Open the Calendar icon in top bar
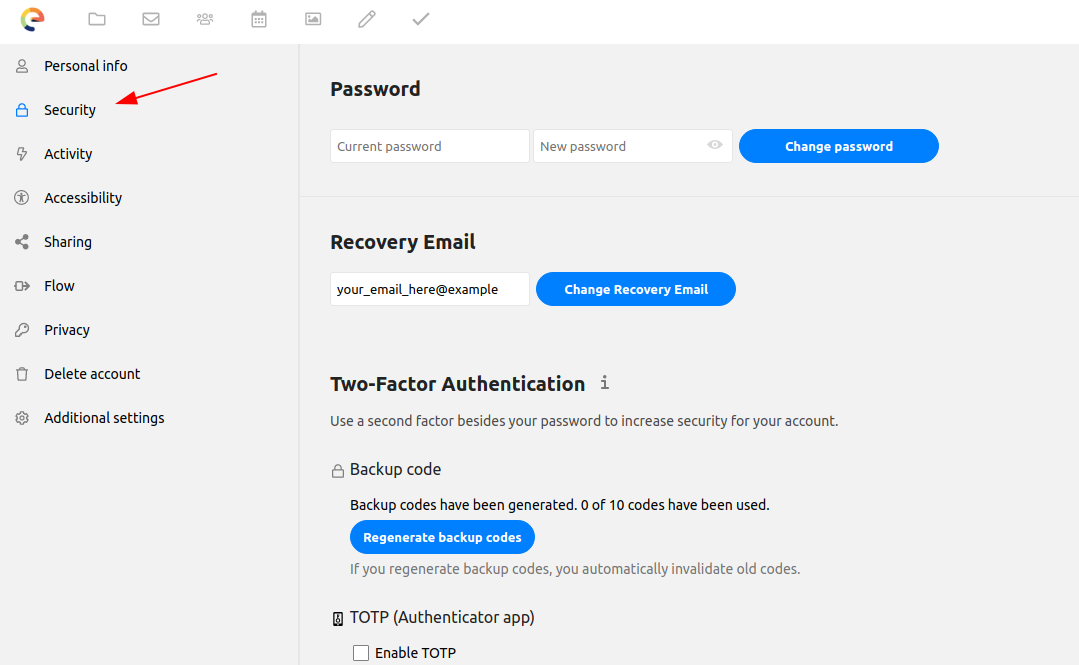The width and height of the screenshot is (1079, 665). (259, 19)
